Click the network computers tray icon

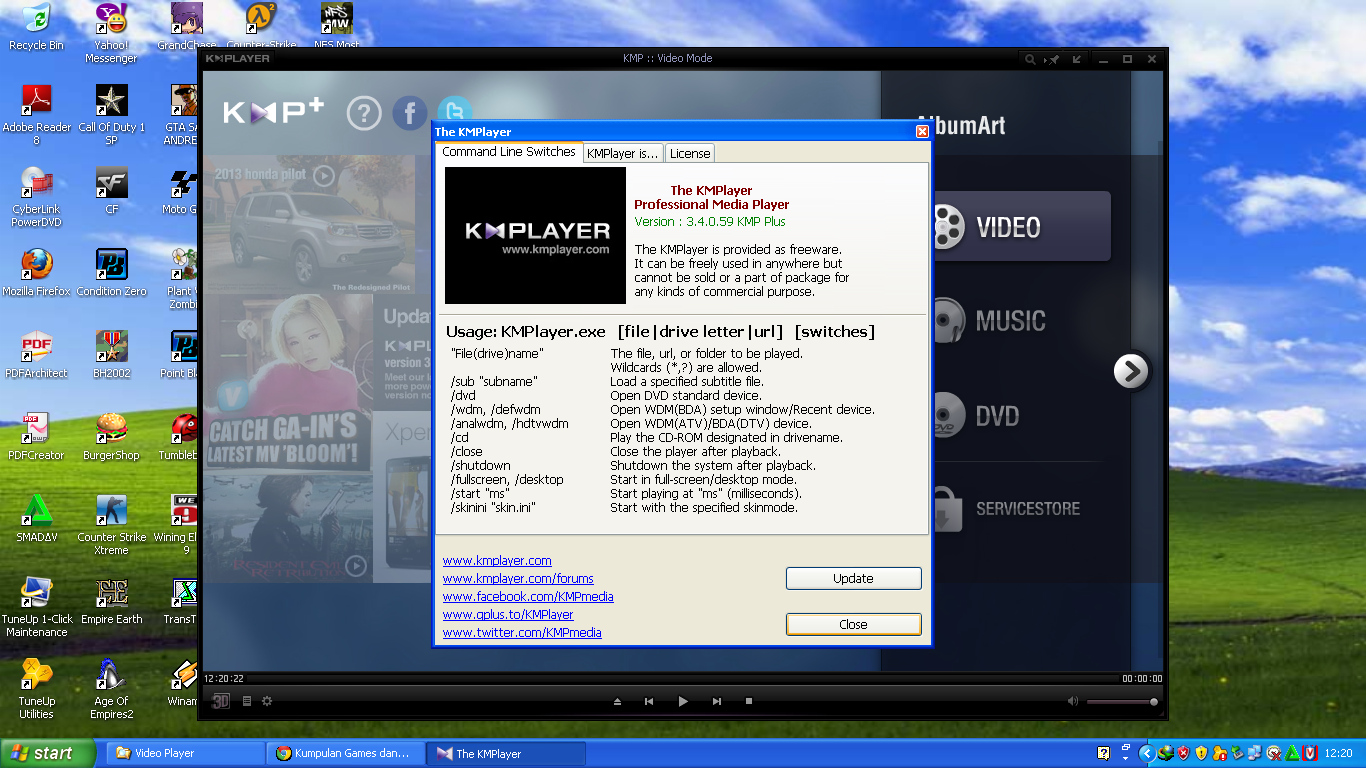pos(1255,753)
